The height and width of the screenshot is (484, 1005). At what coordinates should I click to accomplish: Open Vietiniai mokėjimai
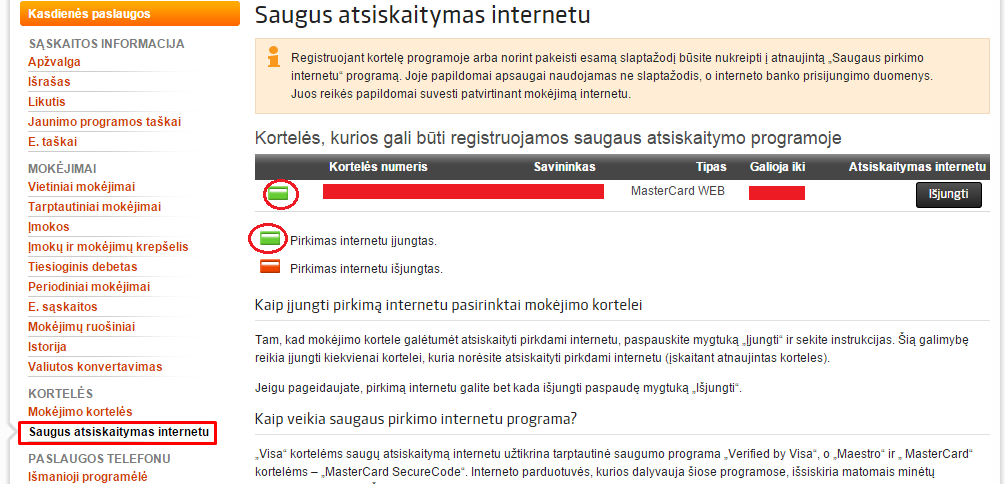(81, 187)
